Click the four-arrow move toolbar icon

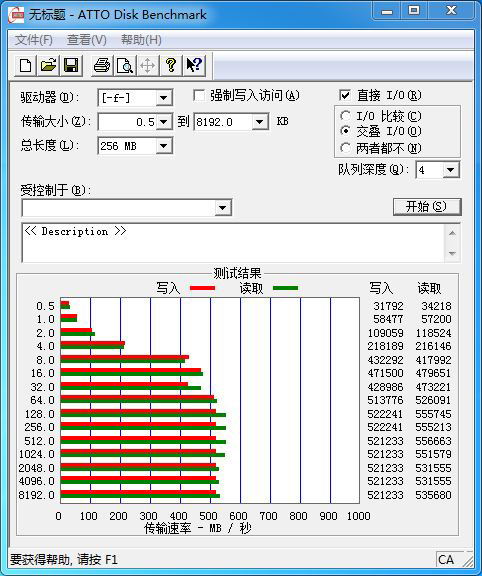click(148, 66)
